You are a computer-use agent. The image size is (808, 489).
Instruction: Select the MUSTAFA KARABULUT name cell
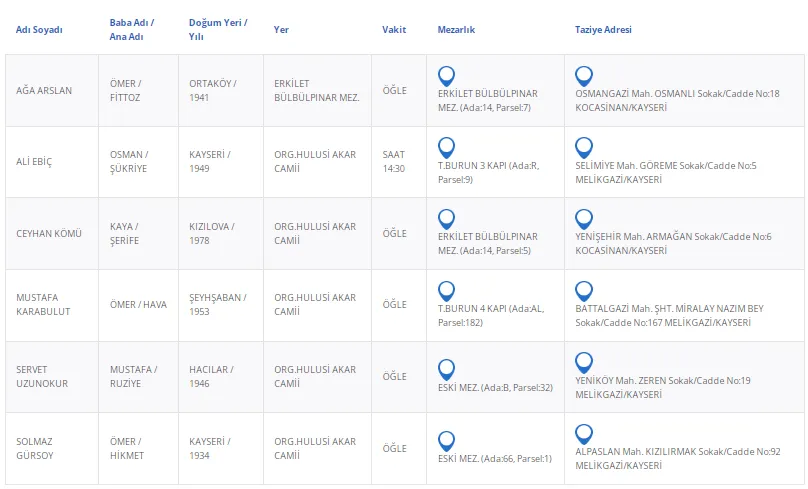click(x=45, y=305)
